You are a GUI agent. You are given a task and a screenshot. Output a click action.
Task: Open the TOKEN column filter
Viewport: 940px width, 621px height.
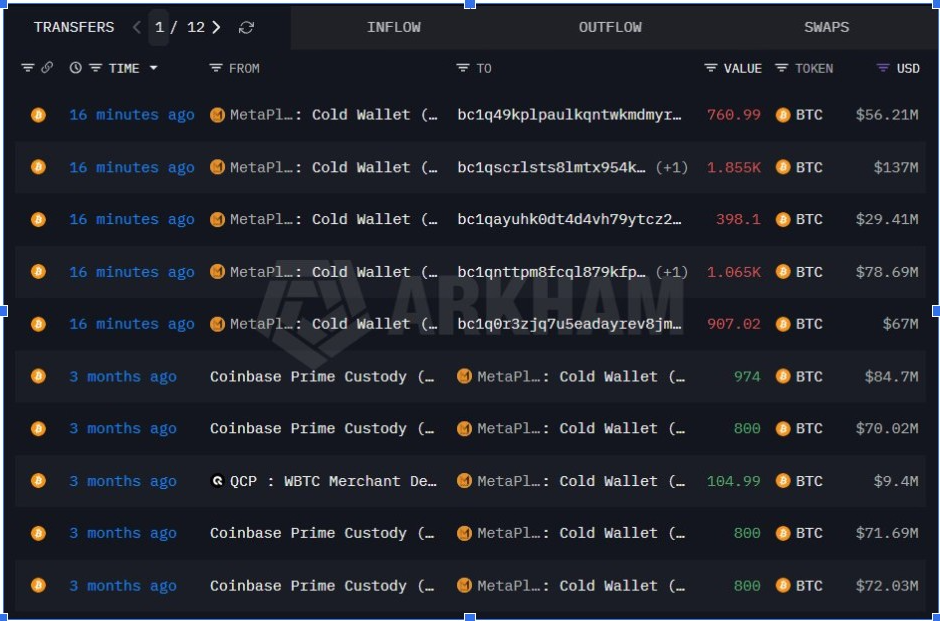click(x=781, y=68)
